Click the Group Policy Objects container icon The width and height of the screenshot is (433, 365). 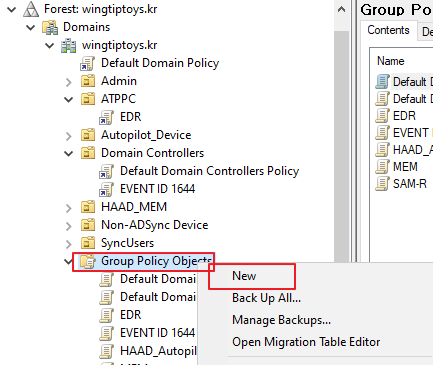(x=88, y=261)
